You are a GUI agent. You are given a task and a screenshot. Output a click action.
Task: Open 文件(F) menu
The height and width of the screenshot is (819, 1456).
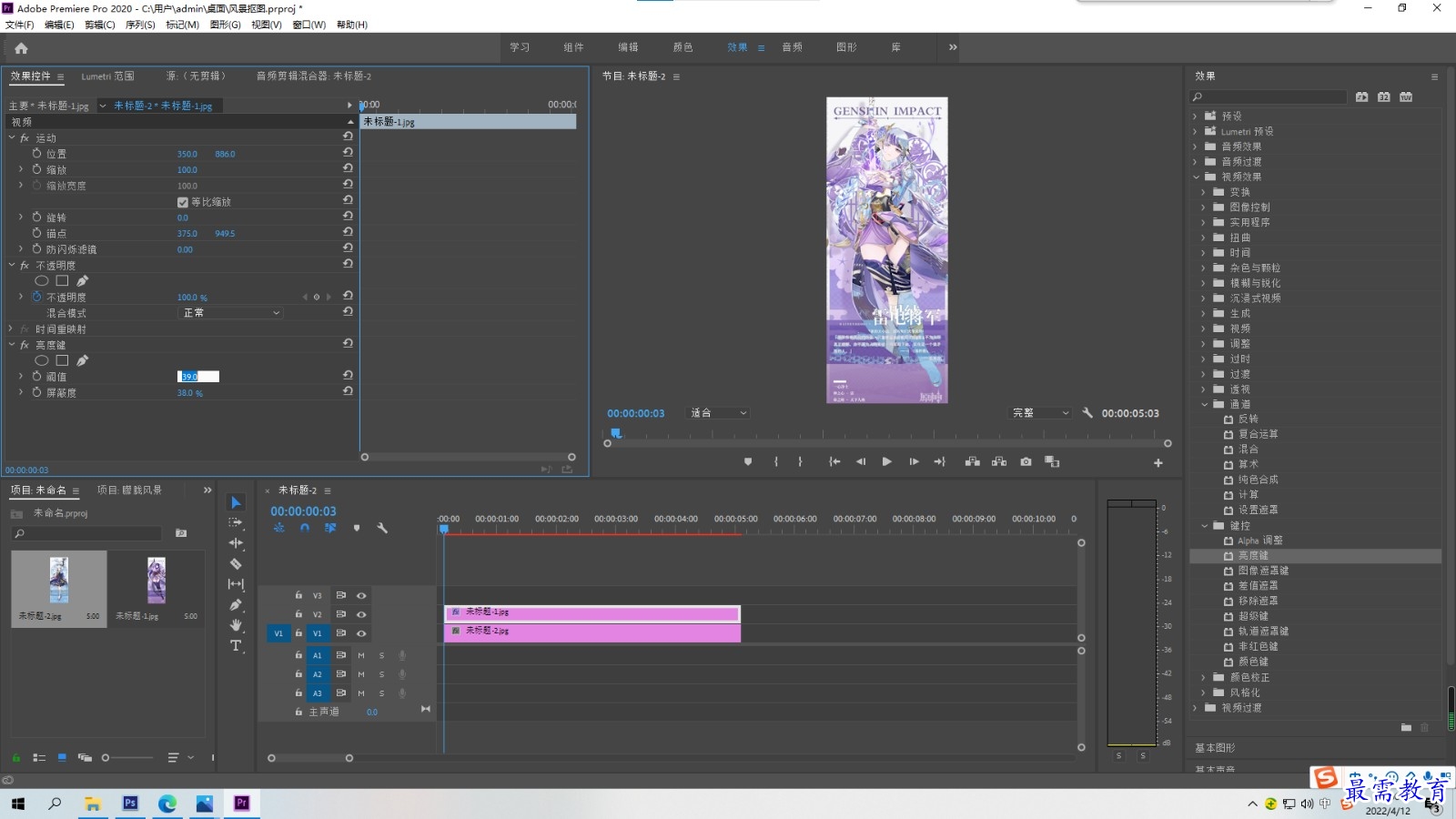tap(19, 25)
